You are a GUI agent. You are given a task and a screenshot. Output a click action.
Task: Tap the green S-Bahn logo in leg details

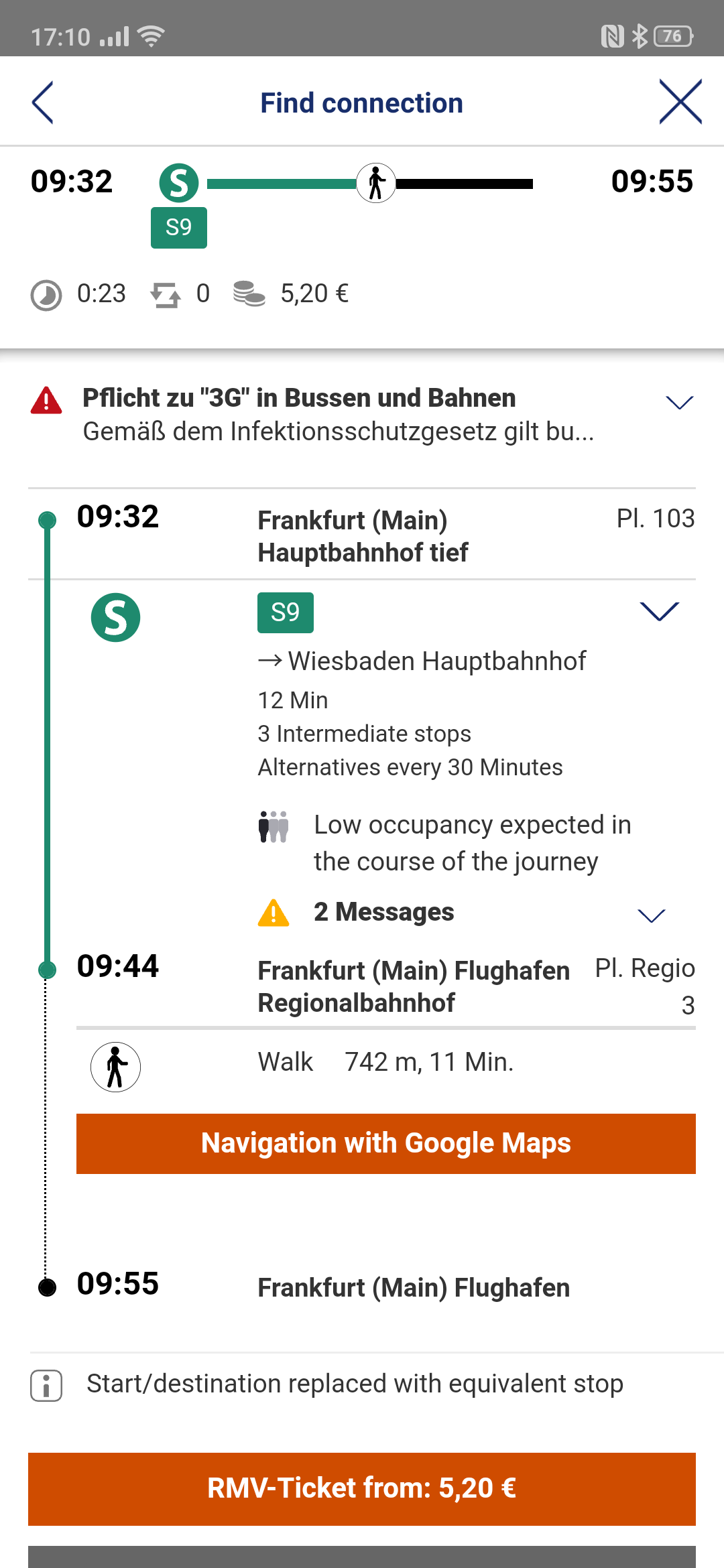pyautogui.click(x=115, y=617)
